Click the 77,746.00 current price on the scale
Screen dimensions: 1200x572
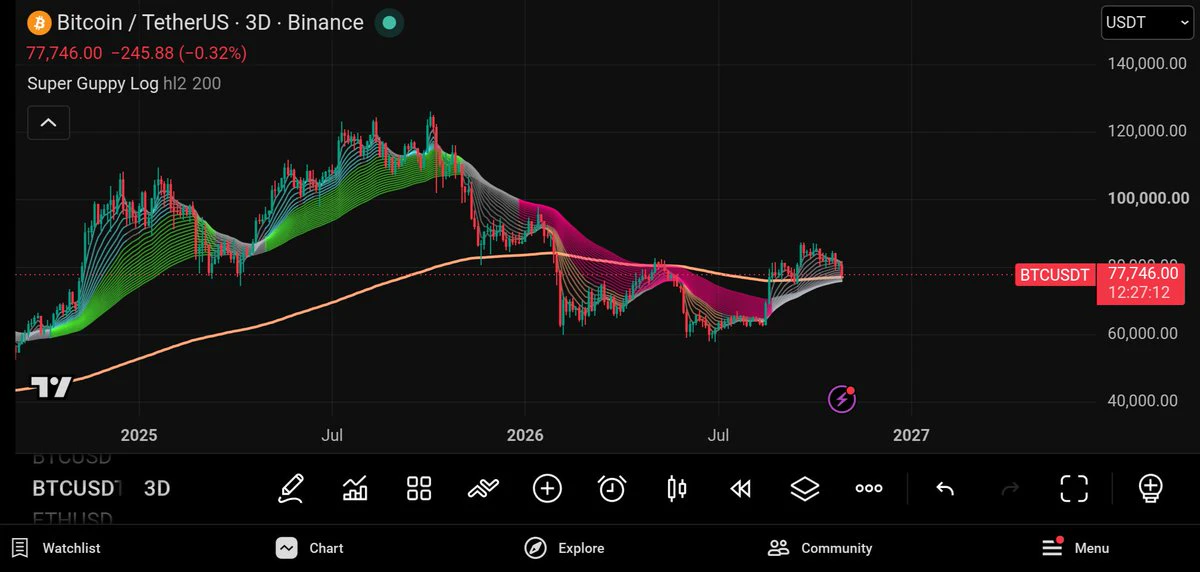point(1141,273)
